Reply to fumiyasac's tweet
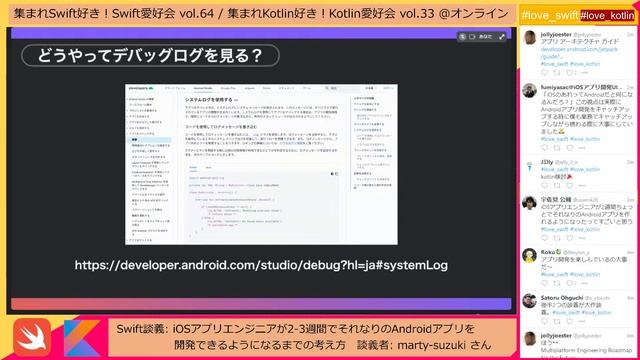Image resolution: width=640 pixels, height=360 pixels. [544, 148]
